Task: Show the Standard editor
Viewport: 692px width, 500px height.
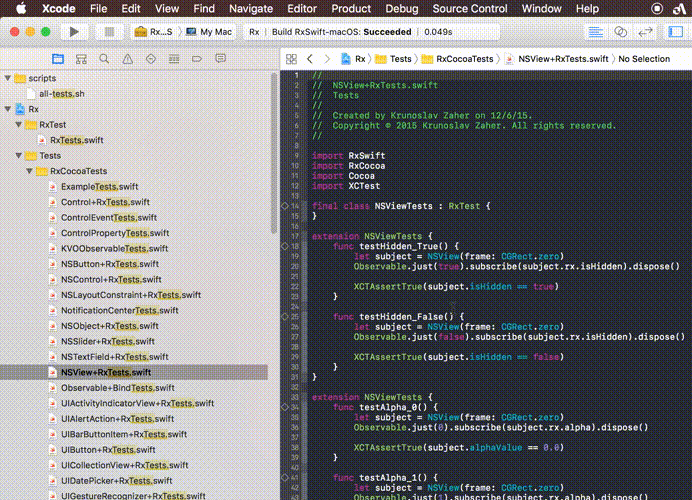Action: click(595, 32)
